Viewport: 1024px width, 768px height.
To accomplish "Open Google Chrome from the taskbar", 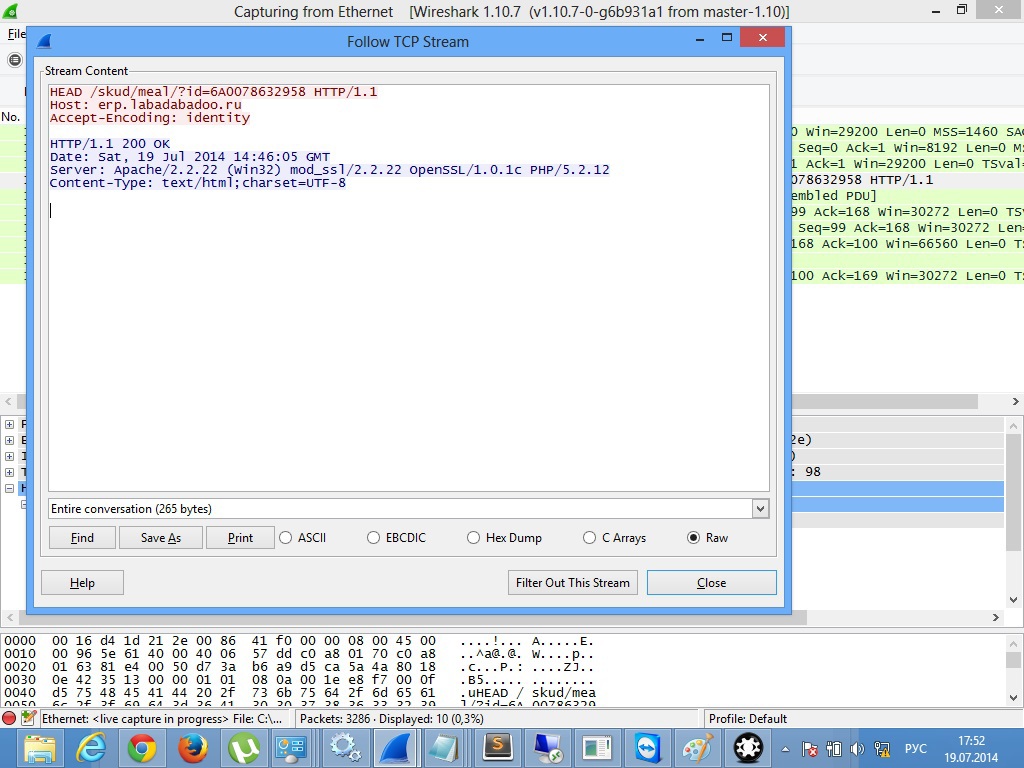I will coord(141,748).
